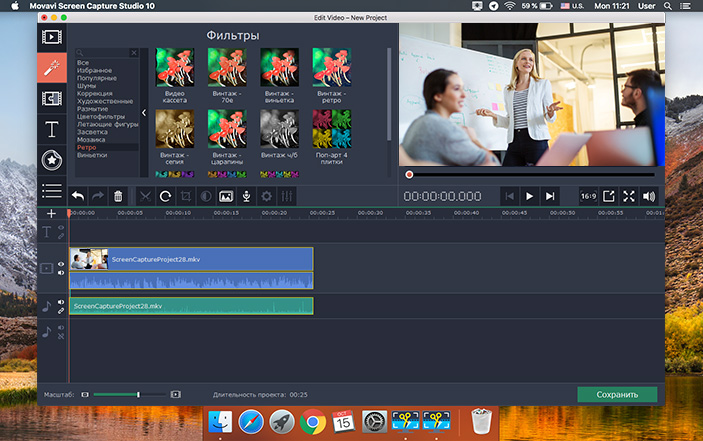Viewport: 703px width, 441px height.
Task: Collapse the filter categories panel arrow
Action: click(144, 112)
